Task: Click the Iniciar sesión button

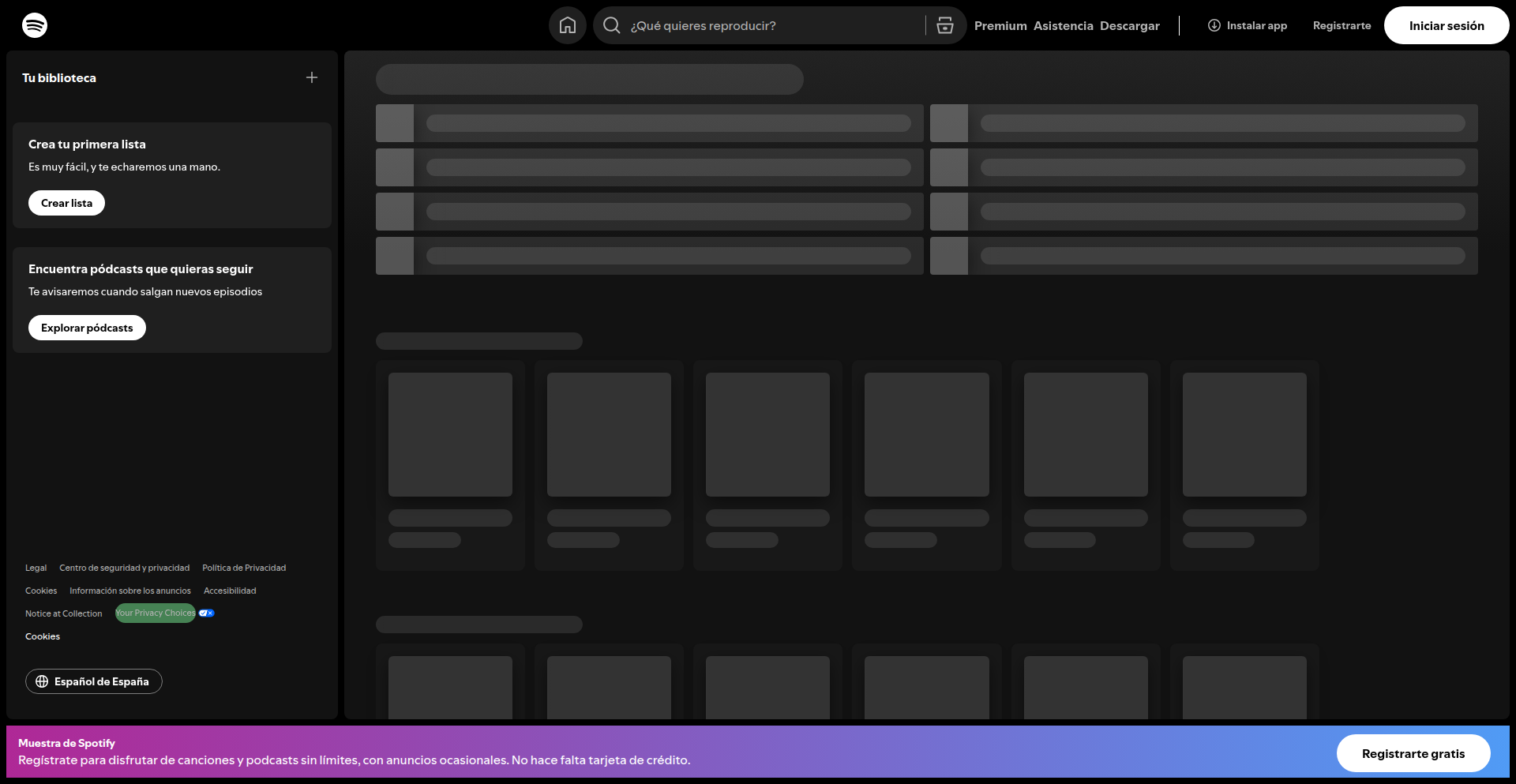Action: pyautogui.click(x=1446, y=25)
